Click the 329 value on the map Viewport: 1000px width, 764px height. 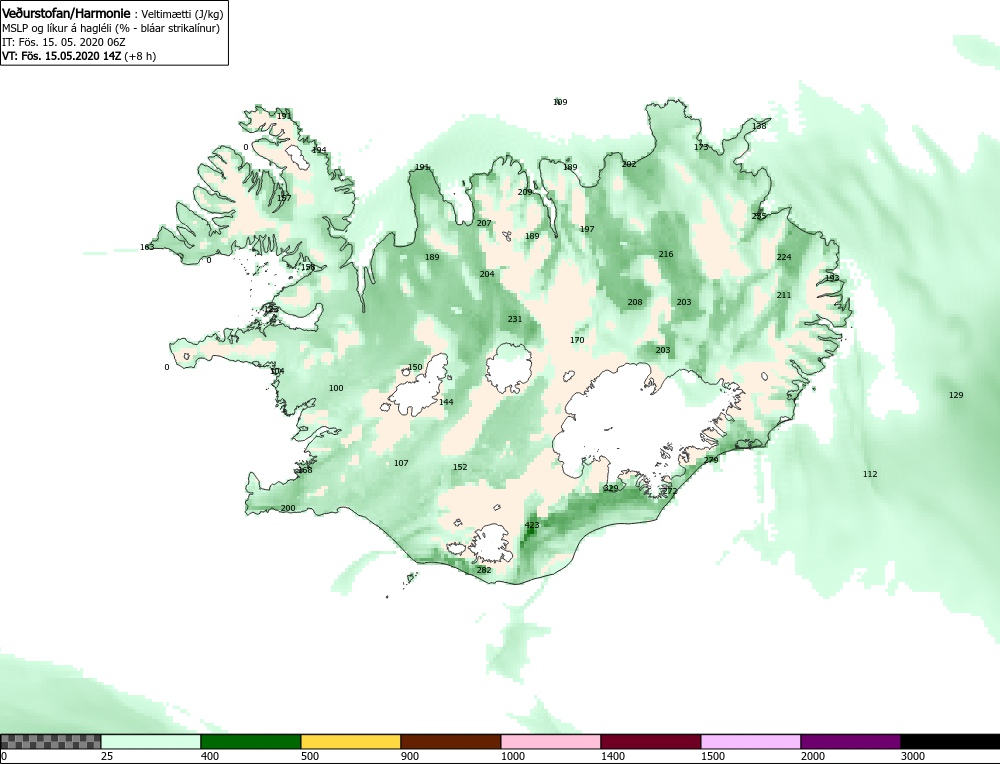pyautogui.click(x=611, y=489)
